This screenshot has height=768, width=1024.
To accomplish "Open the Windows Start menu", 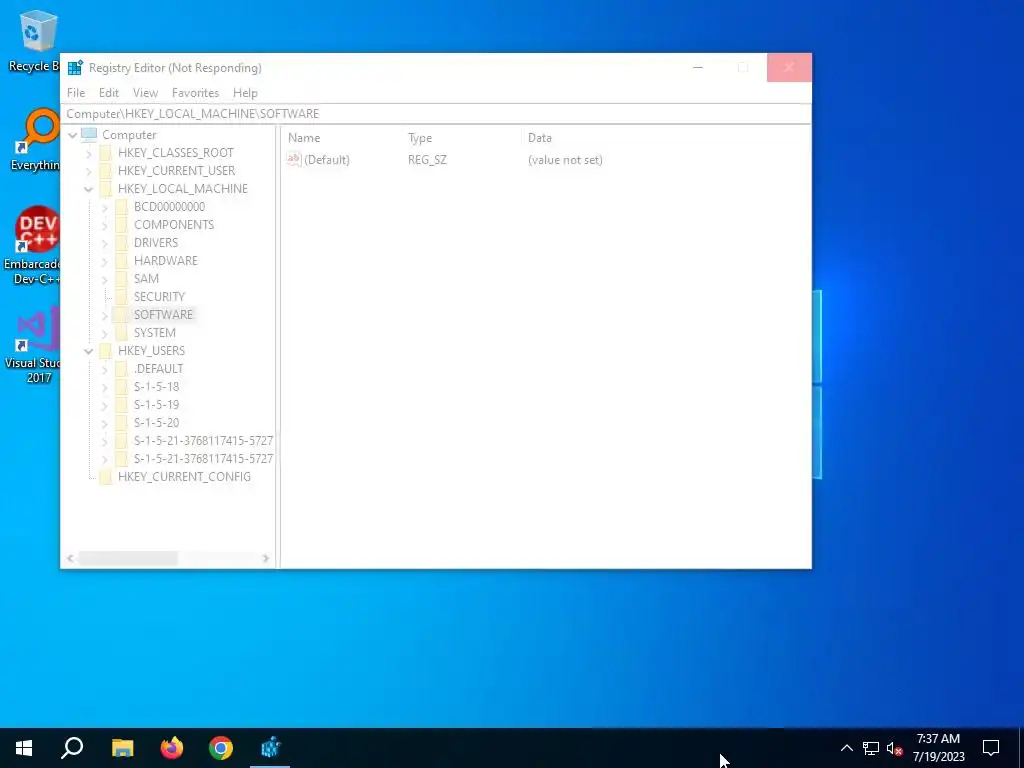I will pyautogui.click(x=24, y=748).
